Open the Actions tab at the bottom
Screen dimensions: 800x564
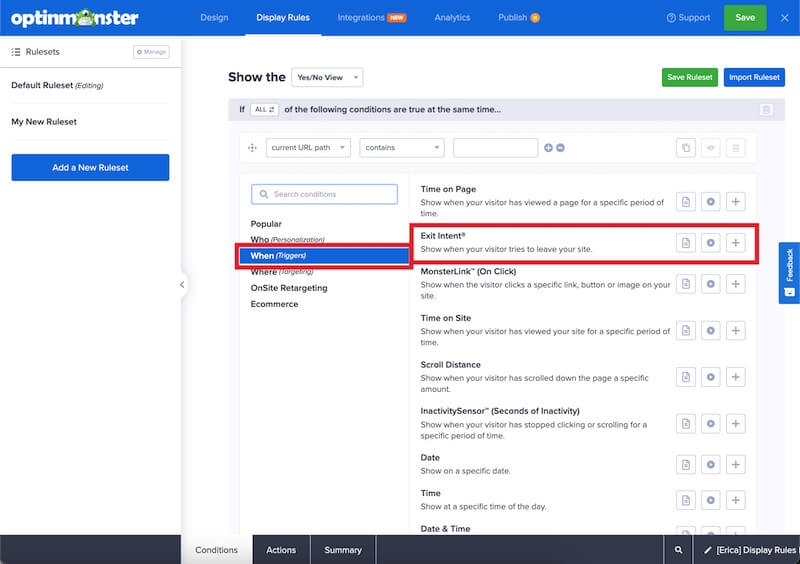pos(281,550)
